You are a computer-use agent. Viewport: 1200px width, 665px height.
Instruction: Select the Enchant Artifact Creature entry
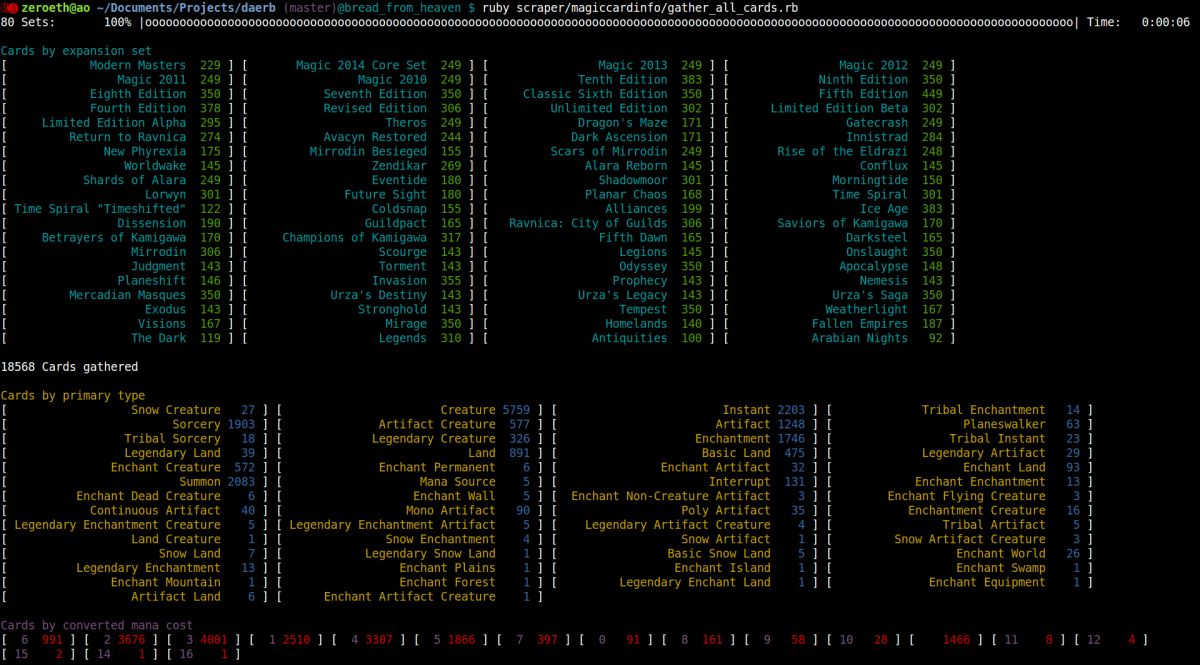tap(428, 597)
